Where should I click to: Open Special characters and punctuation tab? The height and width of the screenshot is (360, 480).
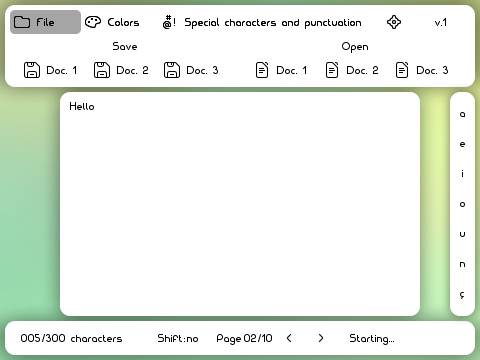click(262, 22)
